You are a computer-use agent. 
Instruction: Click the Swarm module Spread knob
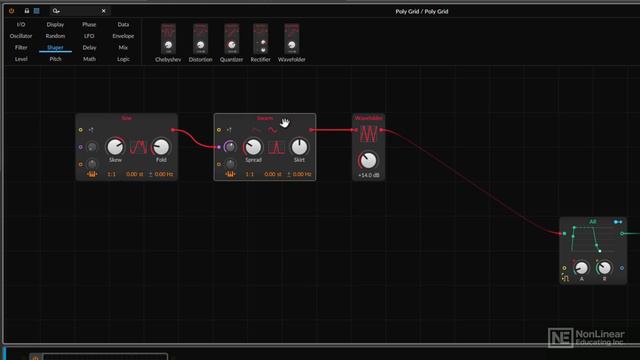(x=253, y=147)
